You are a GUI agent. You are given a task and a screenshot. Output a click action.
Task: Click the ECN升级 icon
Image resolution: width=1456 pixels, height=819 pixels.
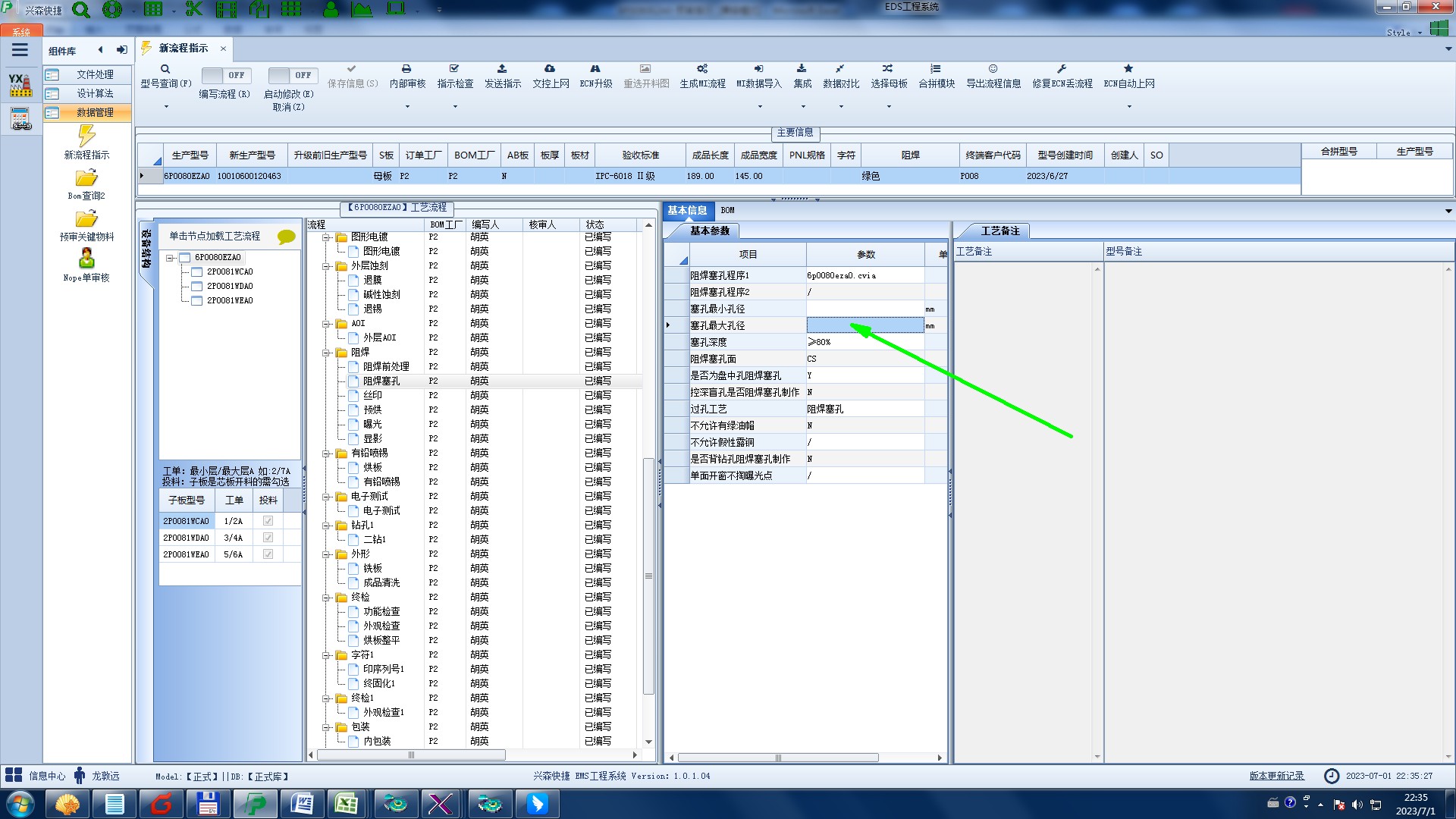click(x=595, y=69)
